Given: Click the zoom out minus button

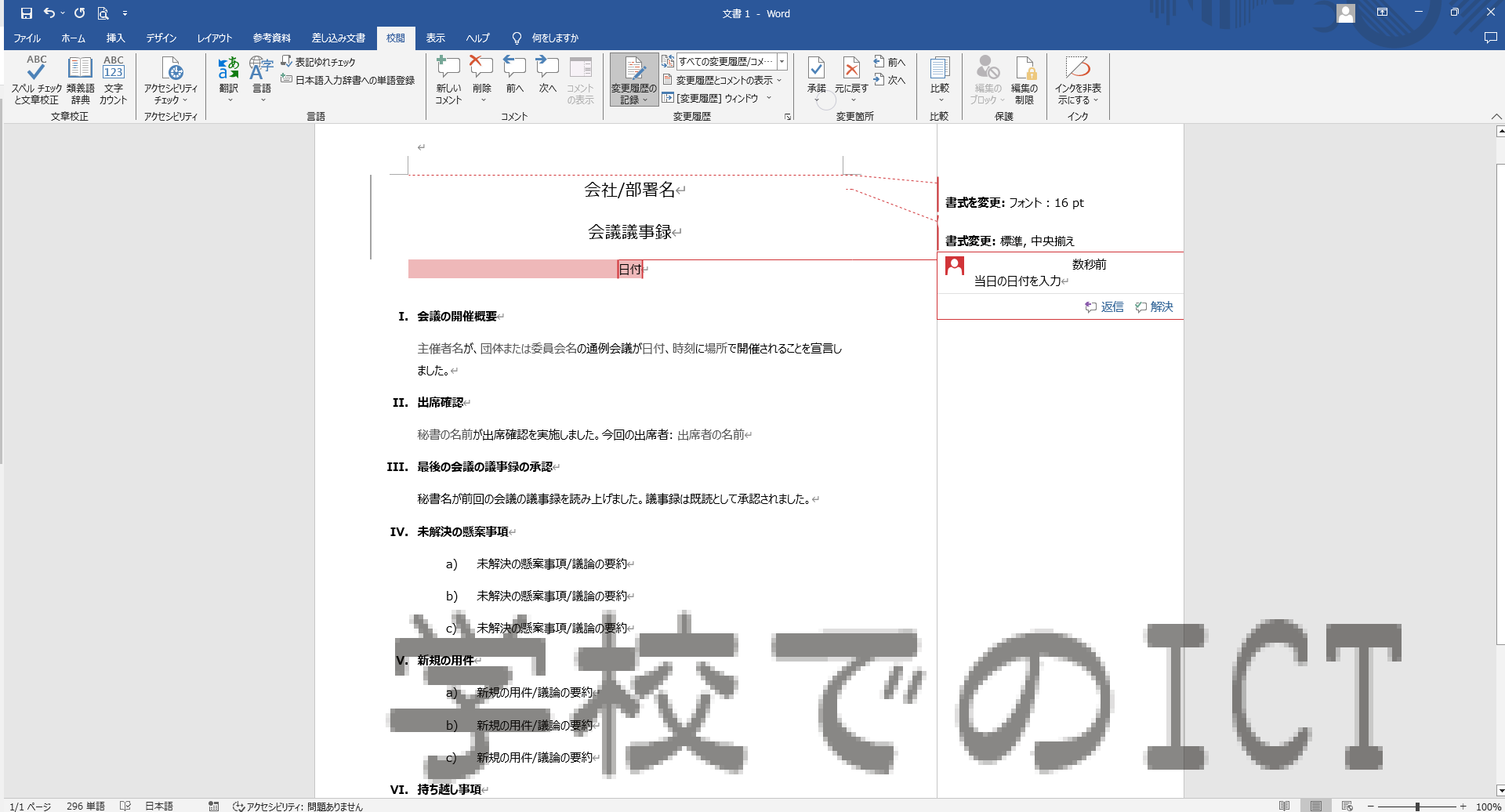Looking at the screenshot, I should 1370,806.
